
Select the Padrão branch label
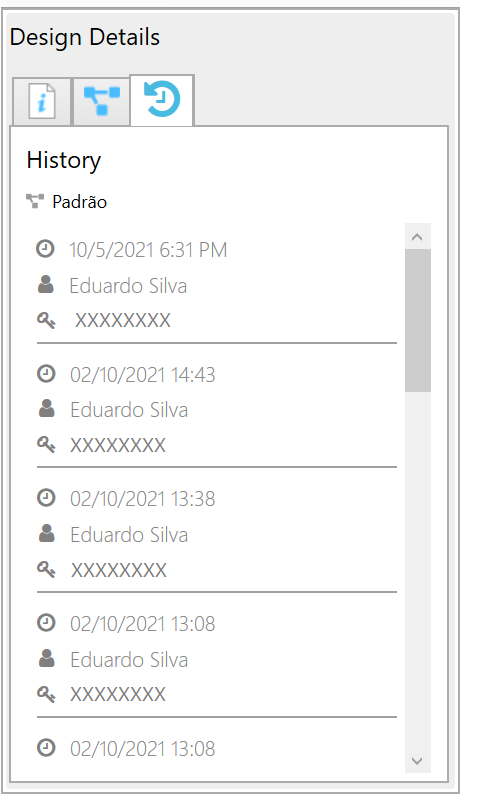(80, 202)
